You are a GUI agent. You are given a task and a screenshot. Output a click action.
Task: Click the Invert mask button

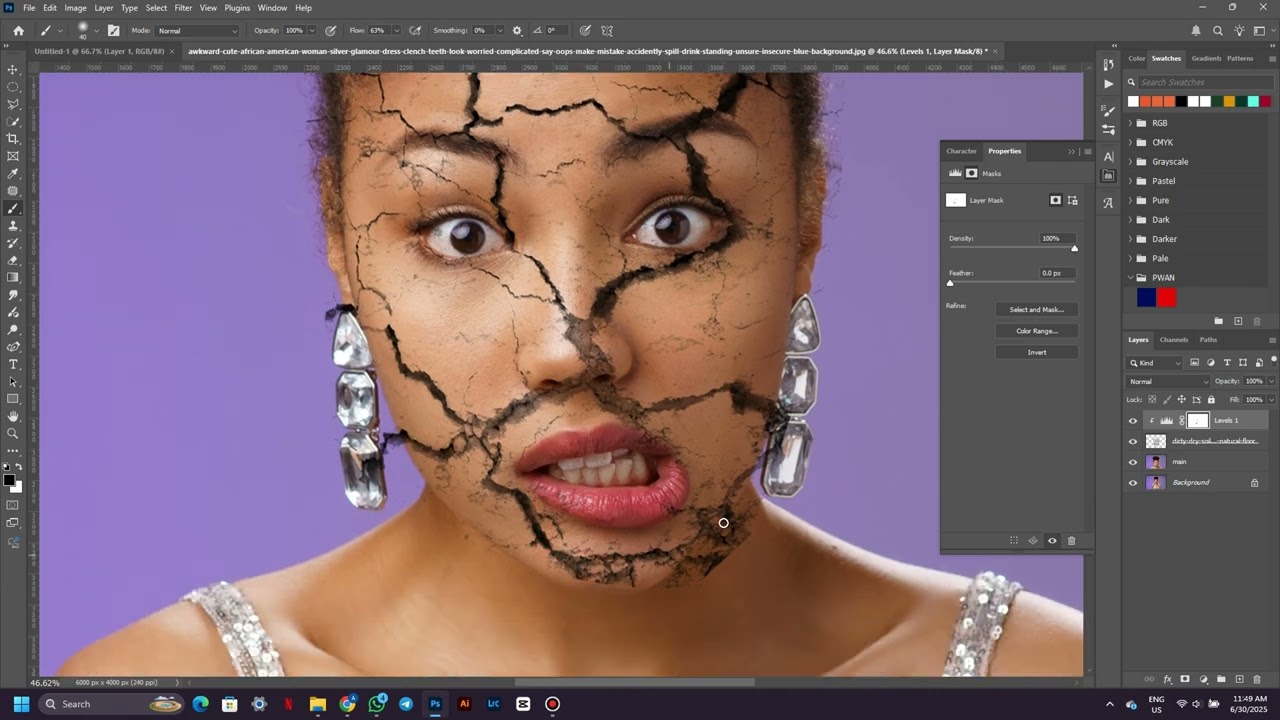(1036, 352)
